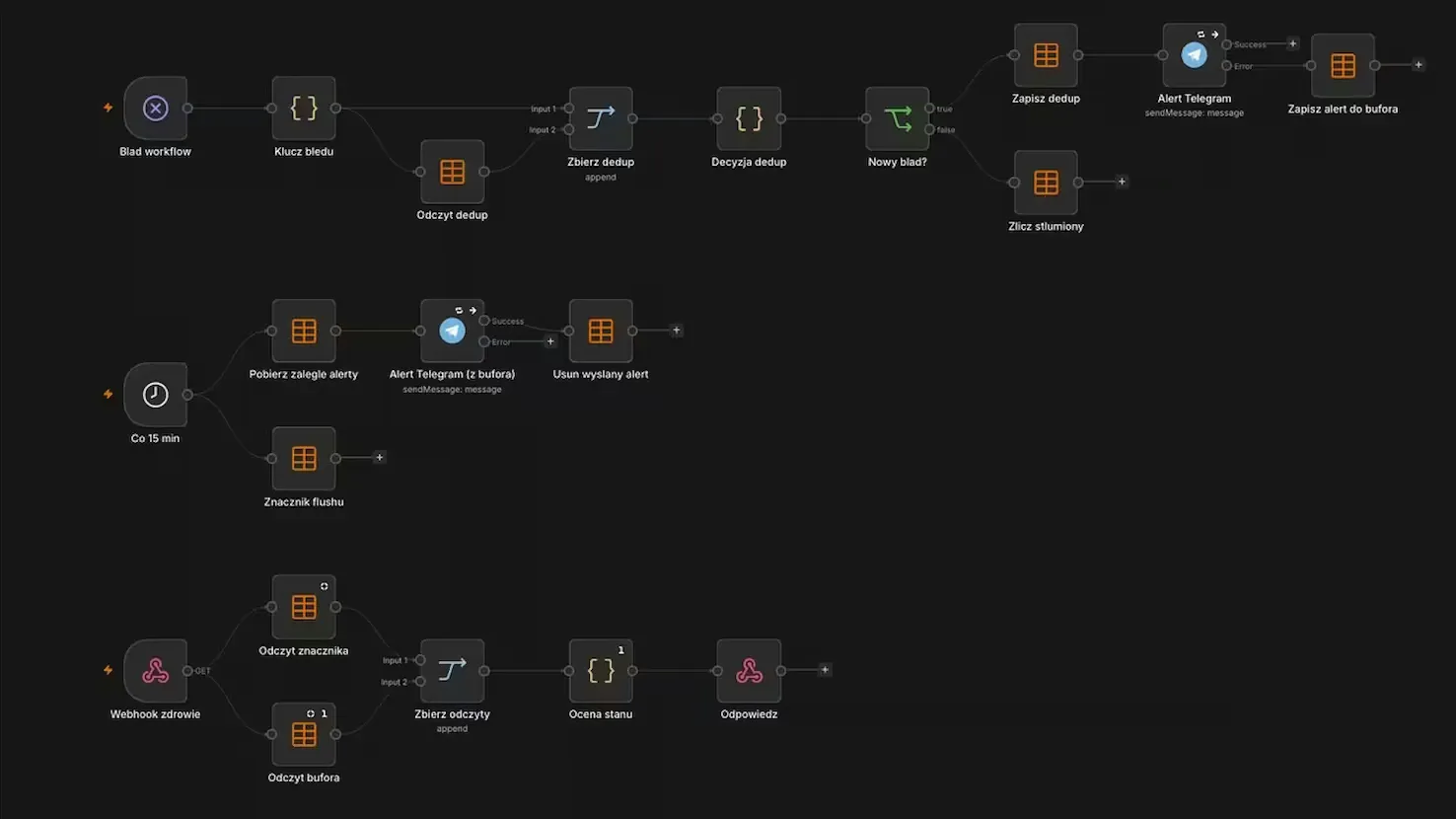This screenshot has width=1456, height=819.
Task: Click the Input 1 connector of Zbierz dedup
Action: pyautogui.click(x=568, y=109)
